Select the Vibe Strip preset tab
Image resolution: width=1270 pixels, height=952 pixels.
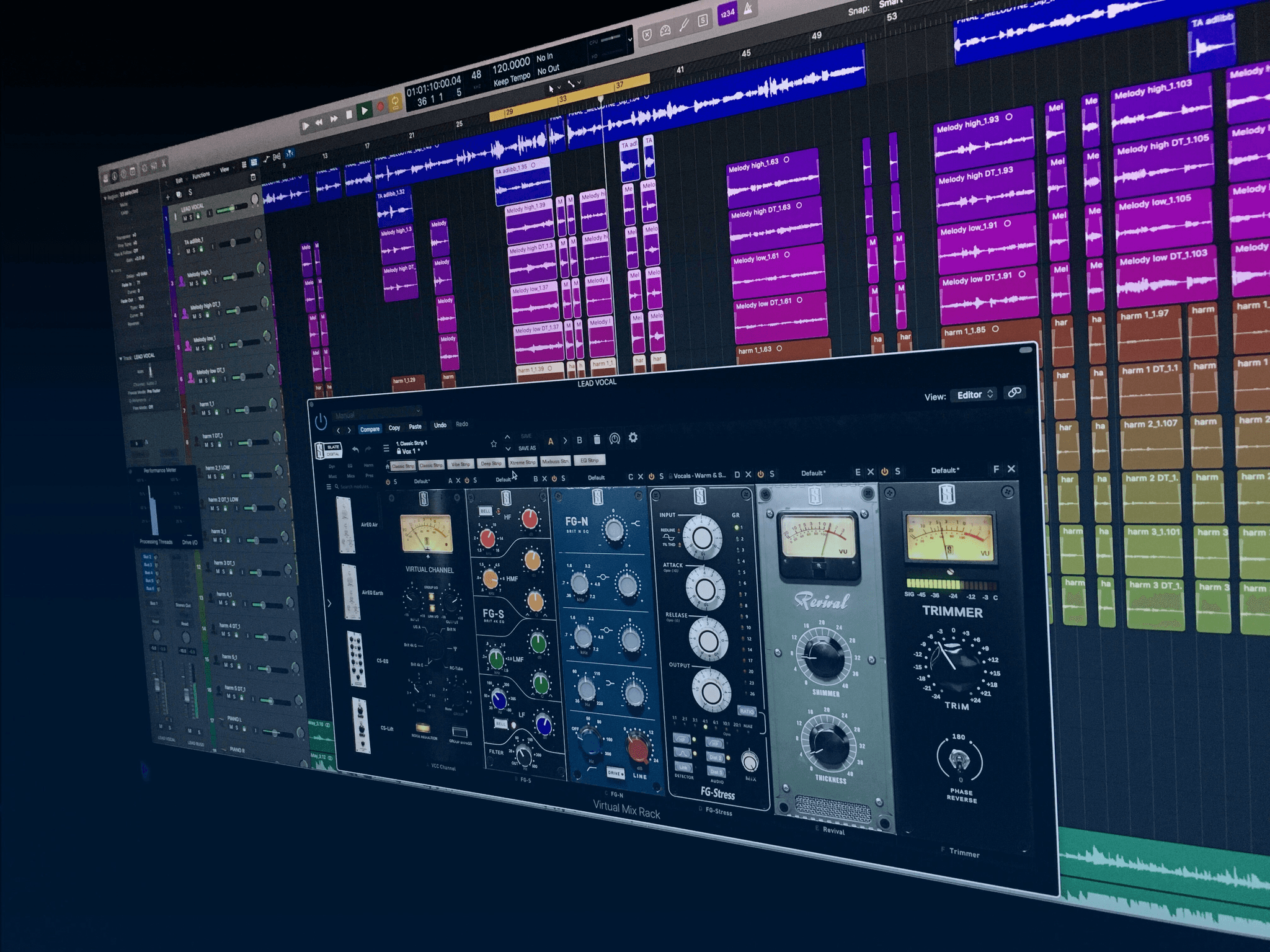coord(461,464)
